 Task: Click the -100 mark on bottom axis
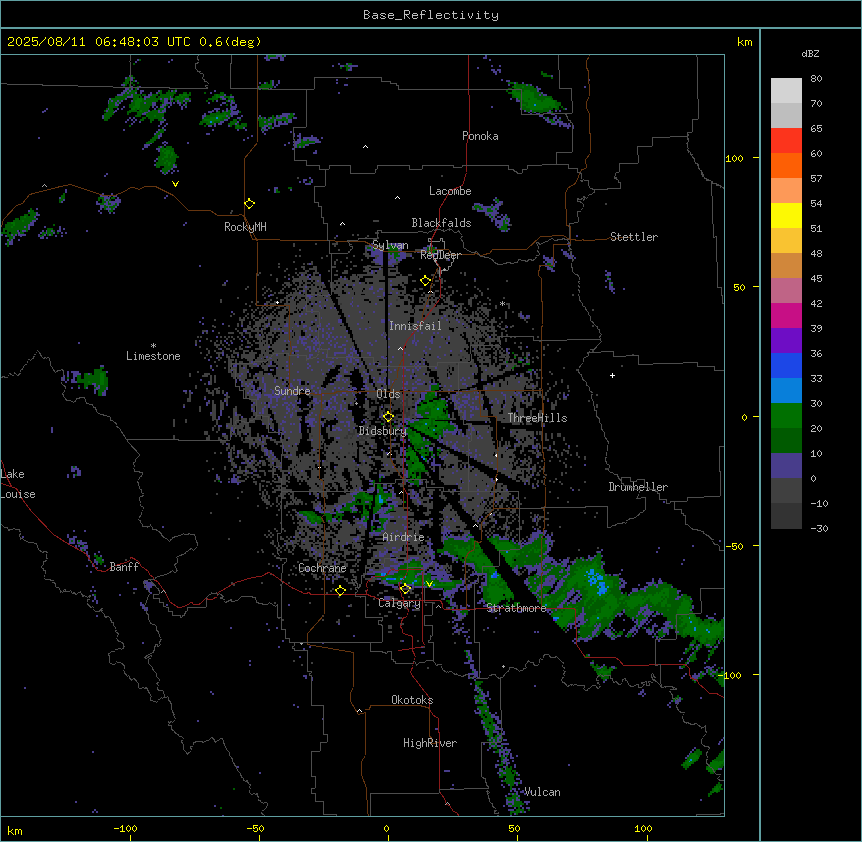pos(125,829)
